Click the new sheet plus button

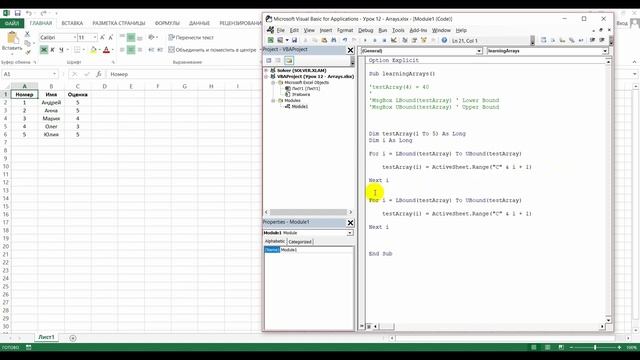pyautogui.click(x=73, y=338)
